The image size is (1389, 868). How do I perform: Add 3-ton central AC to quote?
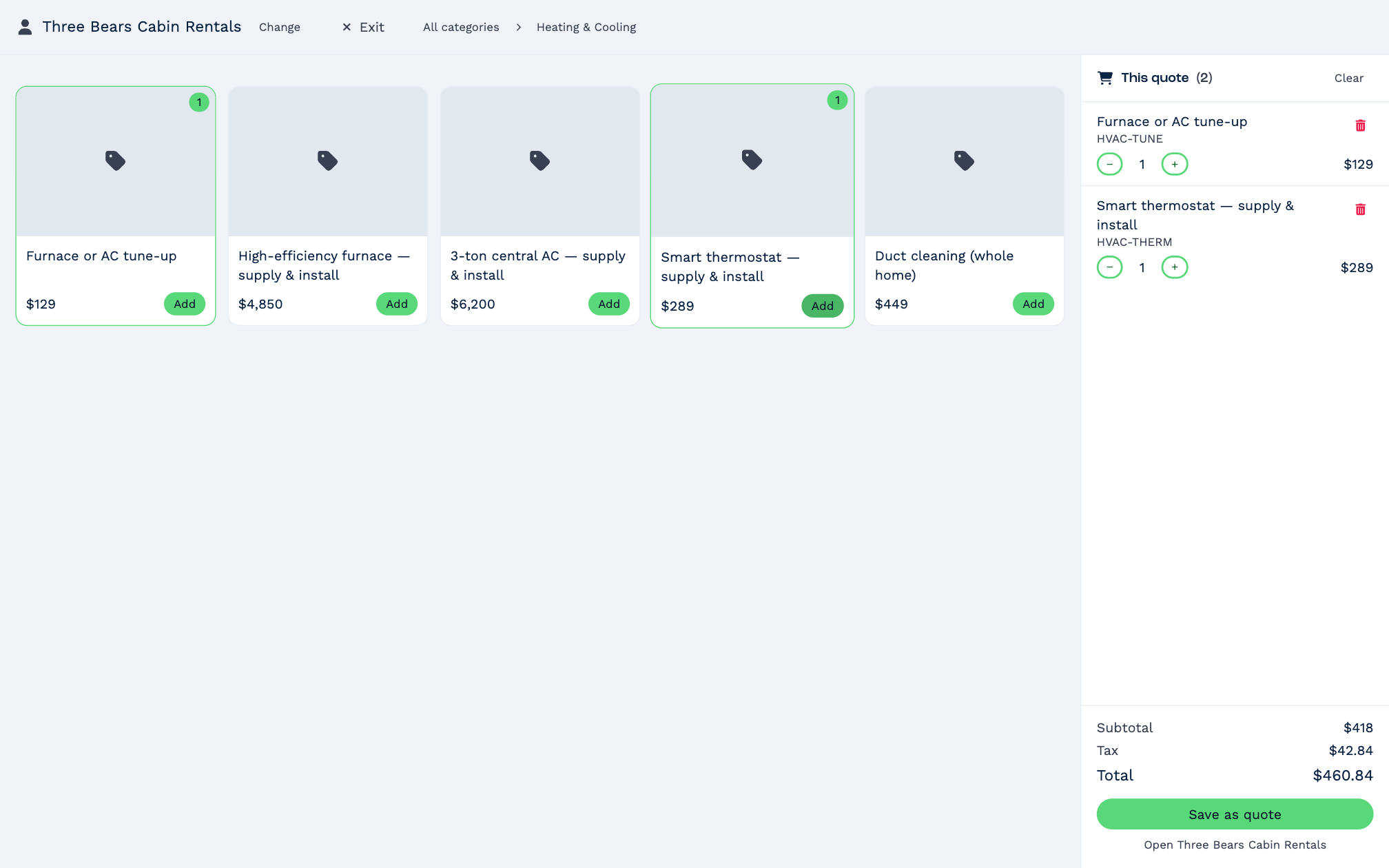[609, 304]
